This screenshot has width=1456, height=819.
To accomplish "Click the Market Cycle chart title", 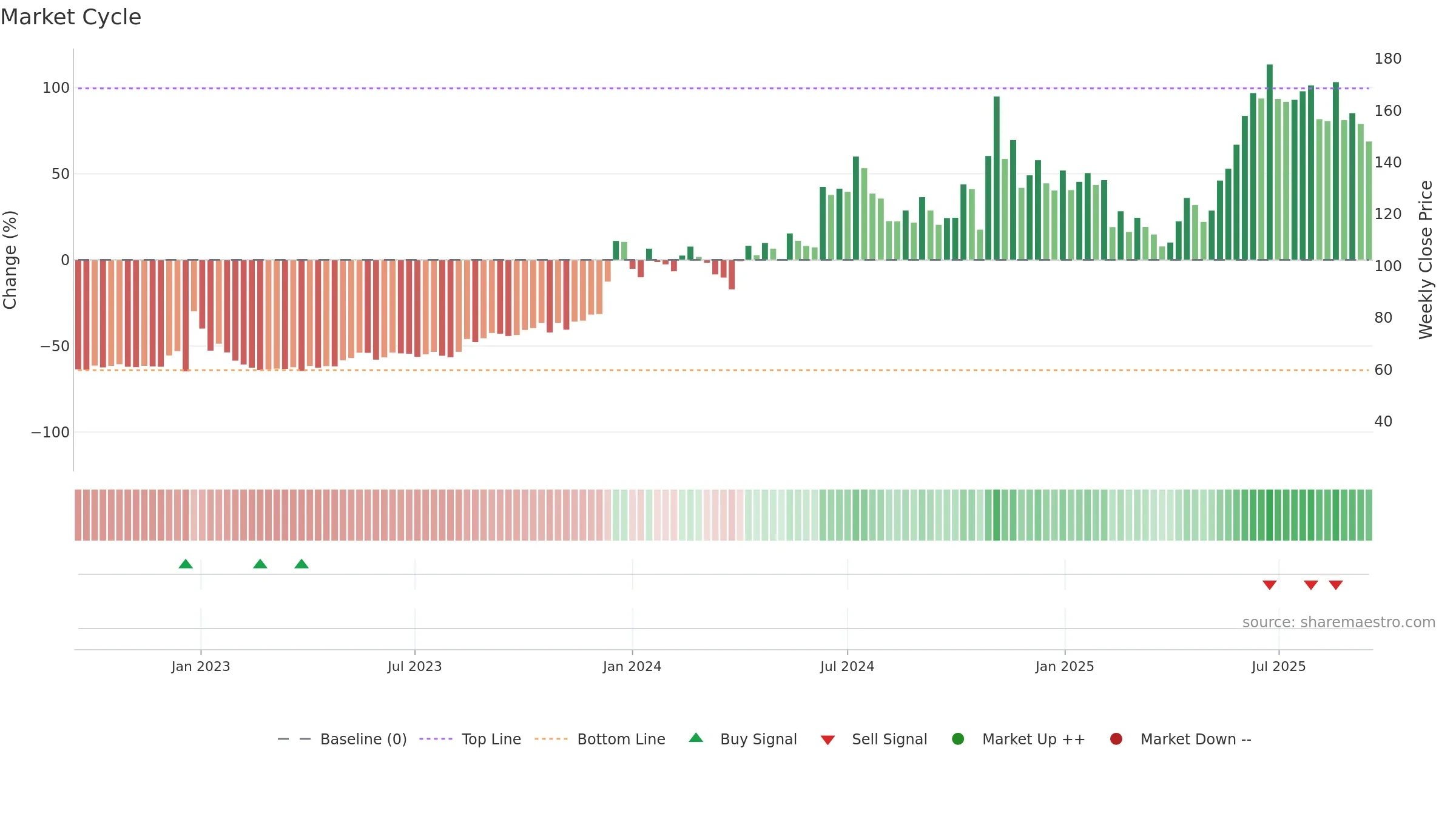I will point(71,17).
